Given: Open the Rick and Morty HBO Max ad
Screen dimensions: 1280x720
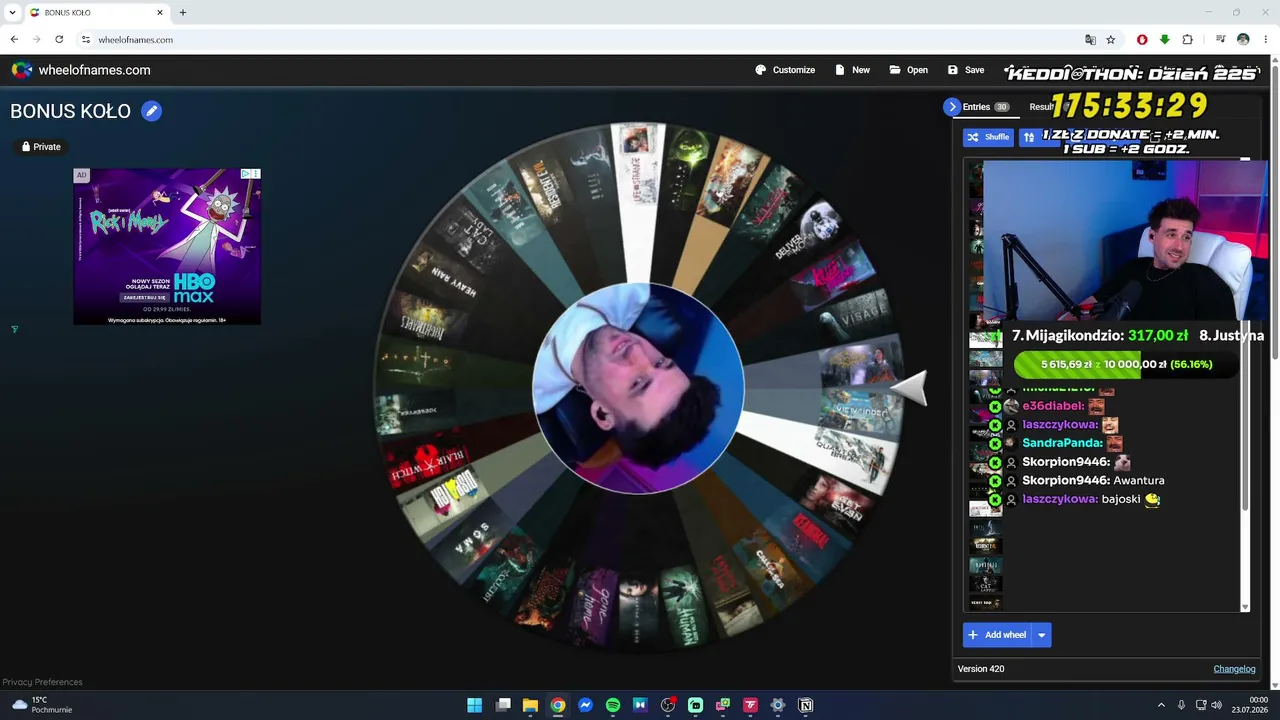Looking at the screenshot, I should click(x=167, y=246).
